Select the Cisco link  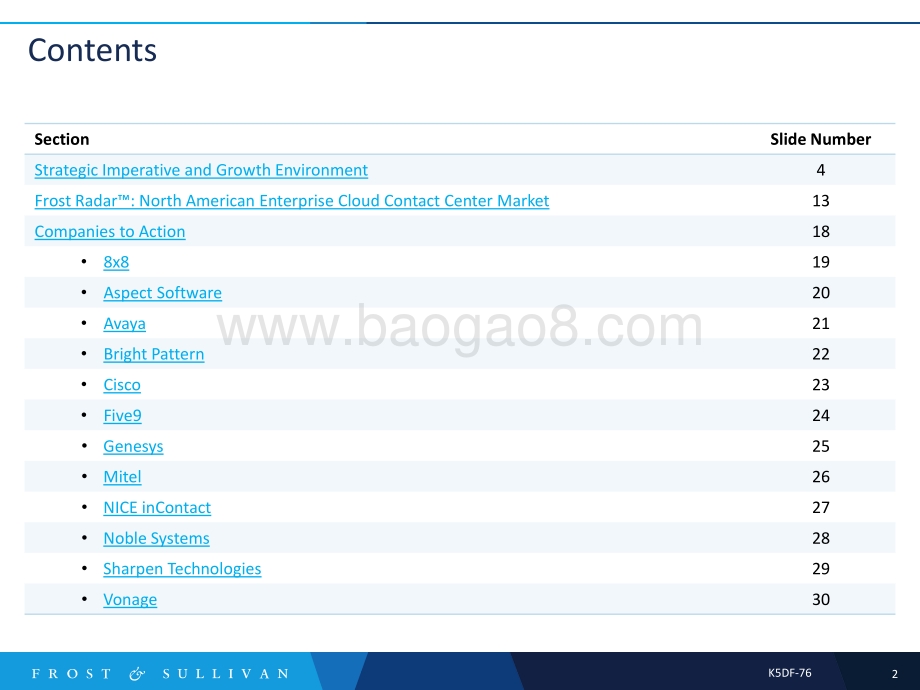pos(122,385)
